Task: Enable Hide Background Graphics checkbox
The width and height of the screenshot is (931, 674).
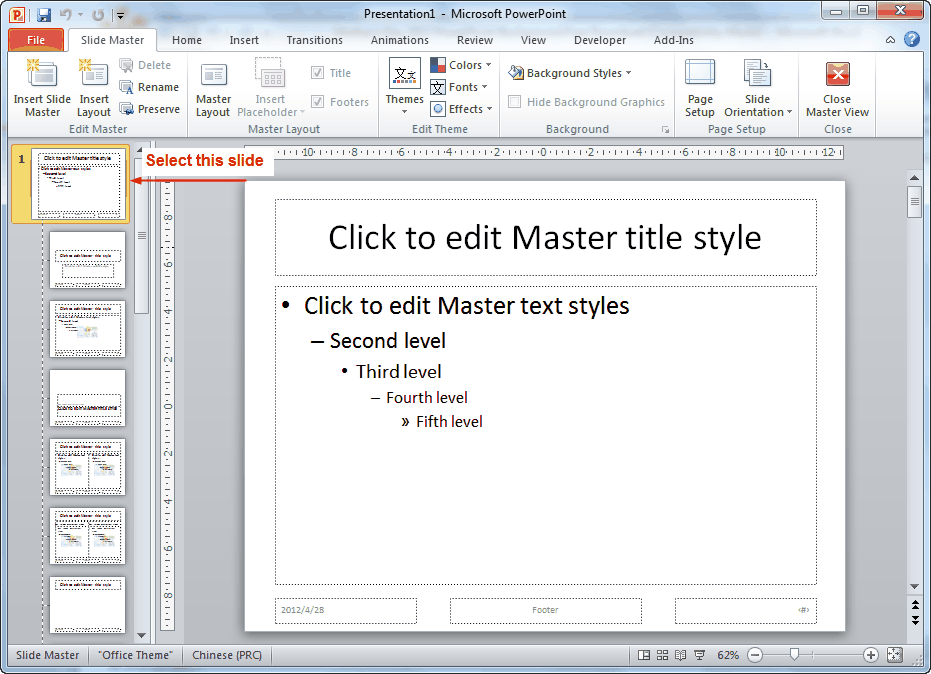Action: 515,102
